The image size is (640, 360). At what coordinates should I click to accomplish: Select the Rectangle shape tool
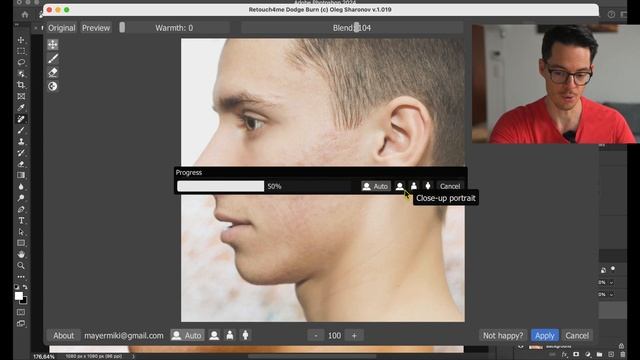coord(21,243)
